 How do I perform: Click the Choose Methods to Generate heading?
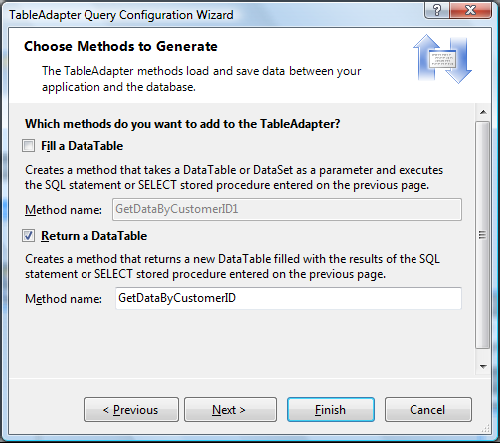(x=121, y=46)
